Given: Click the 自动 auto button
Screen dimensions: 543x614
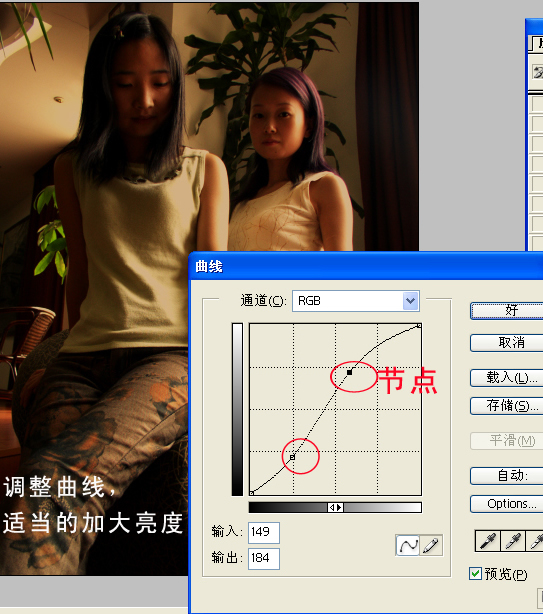Looking at the screenshot, I should click(x=507, y=476).
